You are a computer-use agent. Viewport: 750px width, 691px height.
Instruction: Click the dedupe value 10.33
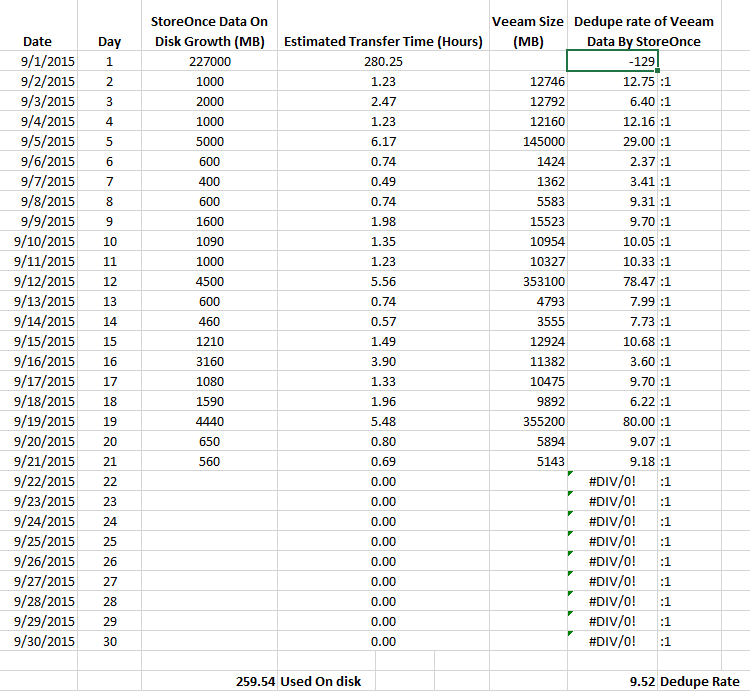pyautogui.click(x=612, y=262)
